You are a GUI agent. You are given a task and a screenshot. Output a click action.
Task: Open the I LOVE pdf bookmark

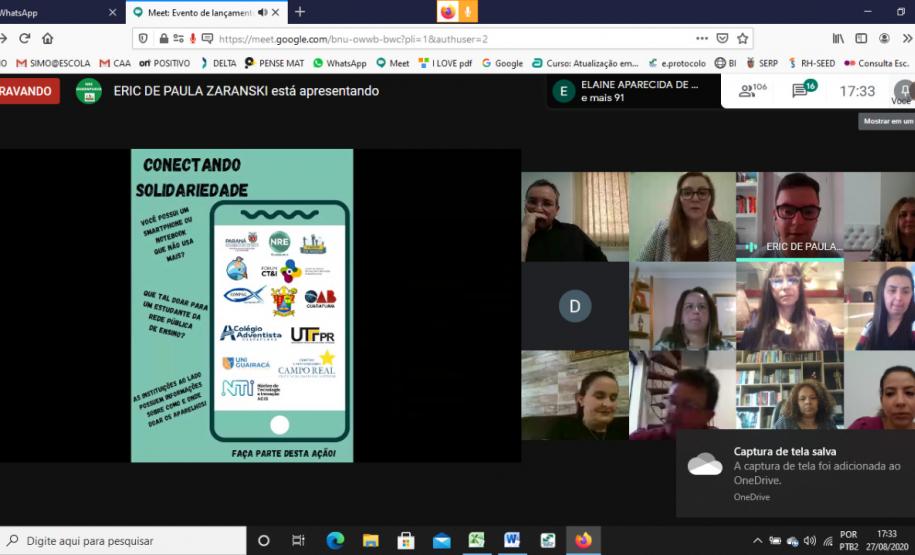[446, 63]
